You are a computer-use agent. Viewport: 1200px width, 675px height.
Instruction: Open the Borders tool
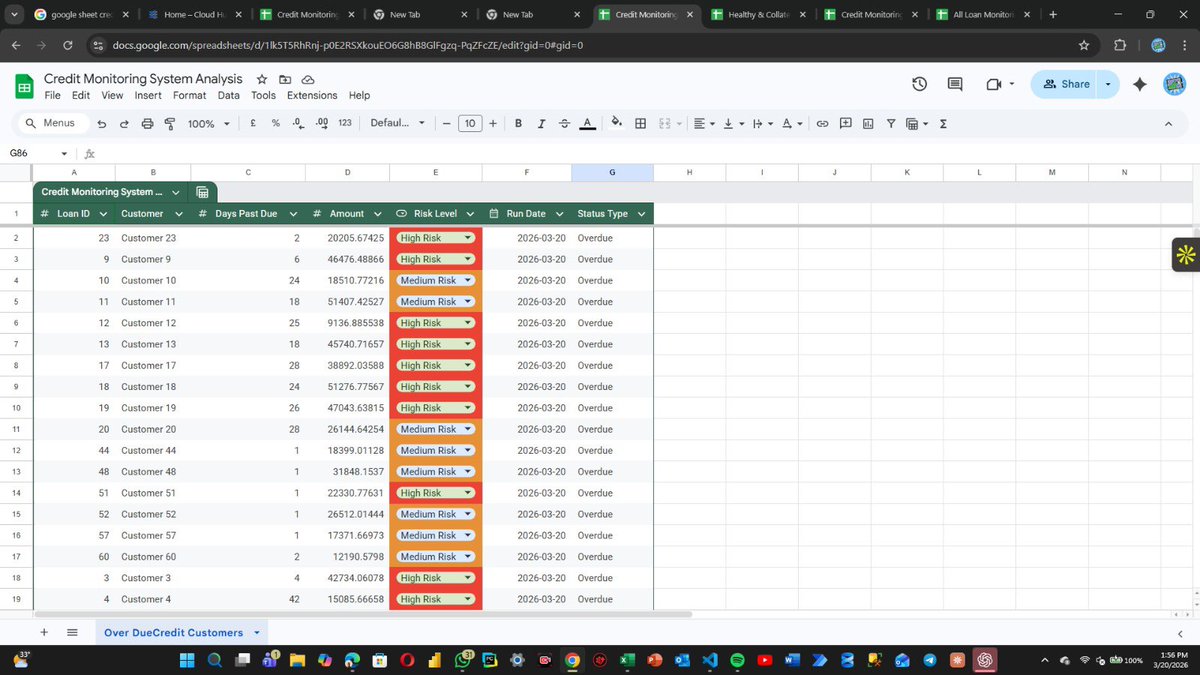pyautogui.click(x=640, y=123)
